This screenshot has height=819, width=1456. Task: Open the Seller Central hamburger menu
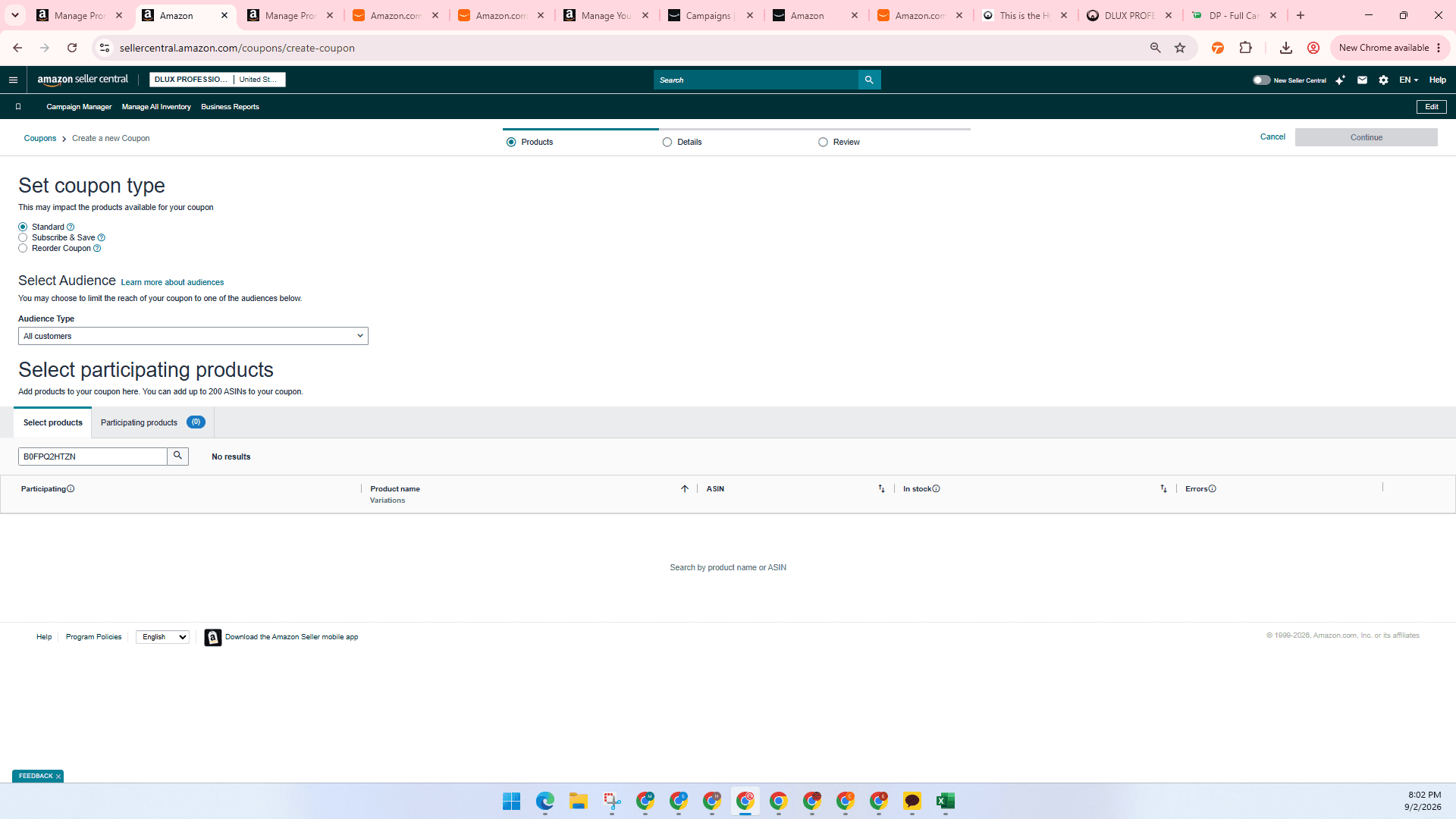tap(13, 80)
